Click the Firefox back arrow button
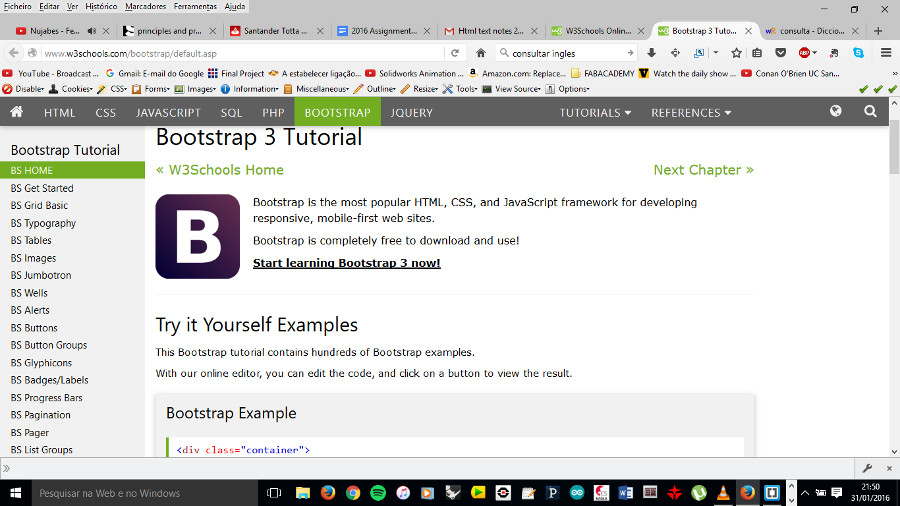Viewport: 900px width, 506px height. 13,53
